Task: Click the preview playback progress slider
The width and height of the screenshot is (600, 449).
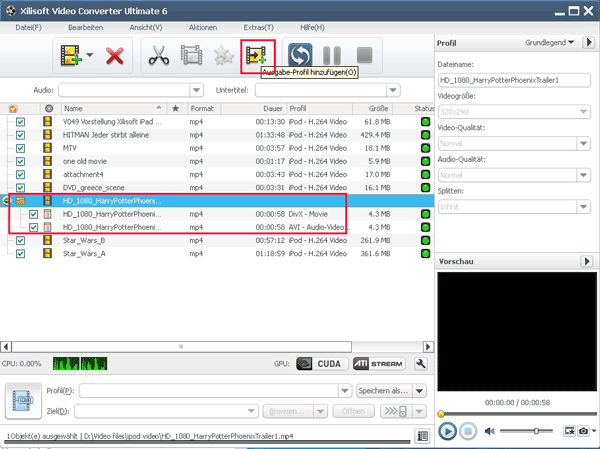Action: point(517,414)
